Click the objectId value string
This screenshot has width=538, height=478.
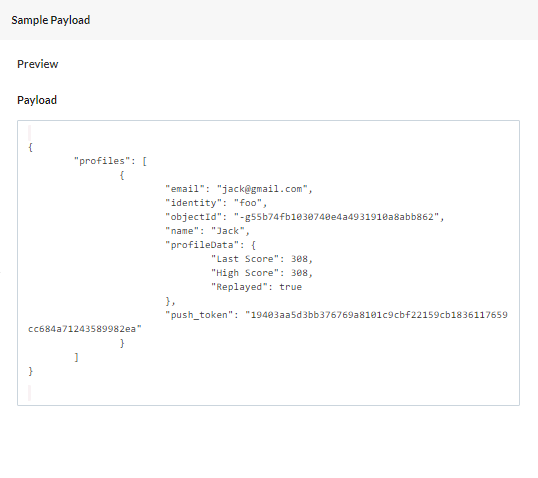[336, 217]
